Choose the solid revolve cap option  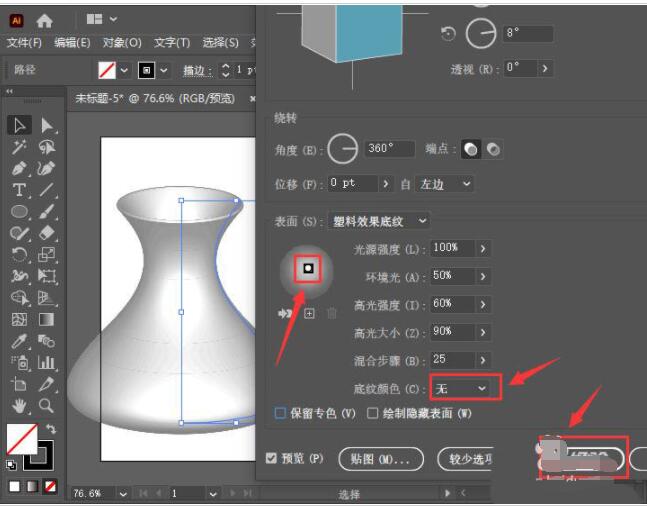point(471,149)
